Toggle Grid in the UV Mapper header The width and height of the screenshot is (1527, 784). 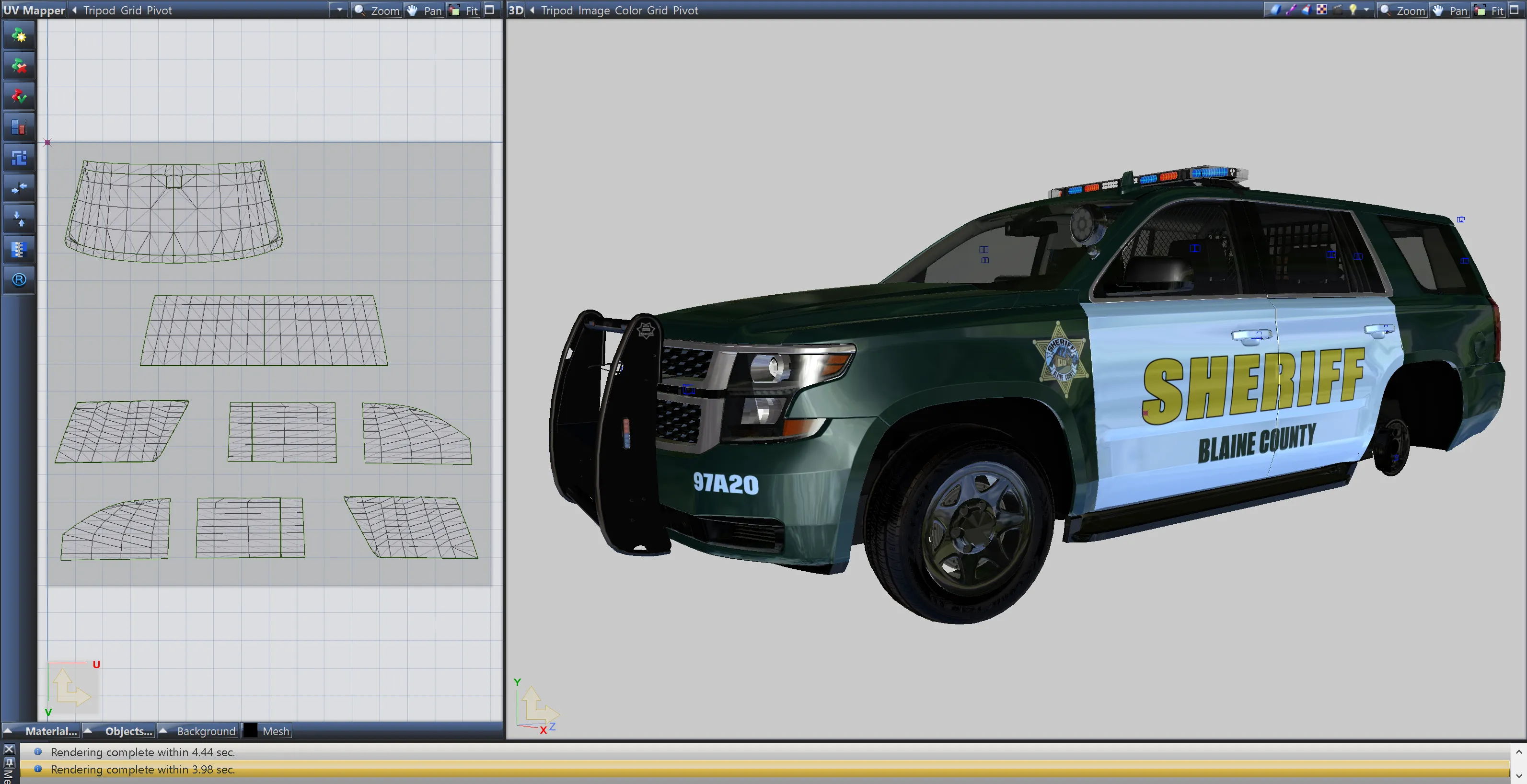tap(131, 10)
